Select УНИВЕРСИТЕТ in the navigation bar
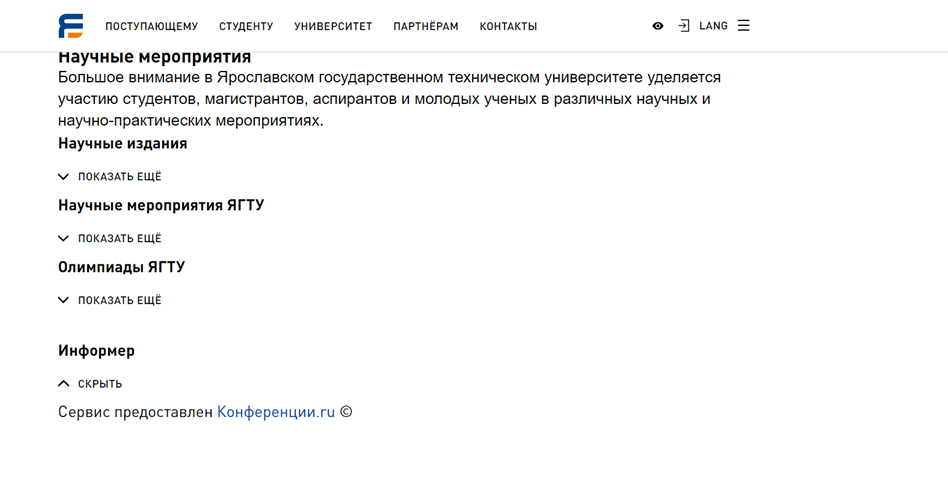948x483 pixels. pyautogui.click(x=333, y=27)
